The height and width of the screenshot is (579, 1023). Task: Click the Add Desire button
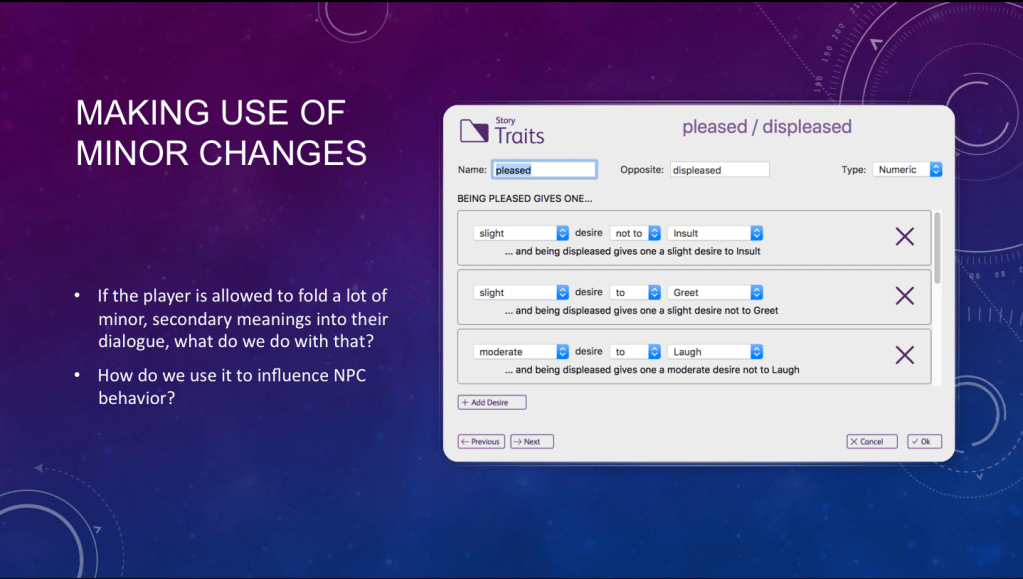[x=492, y=402]
